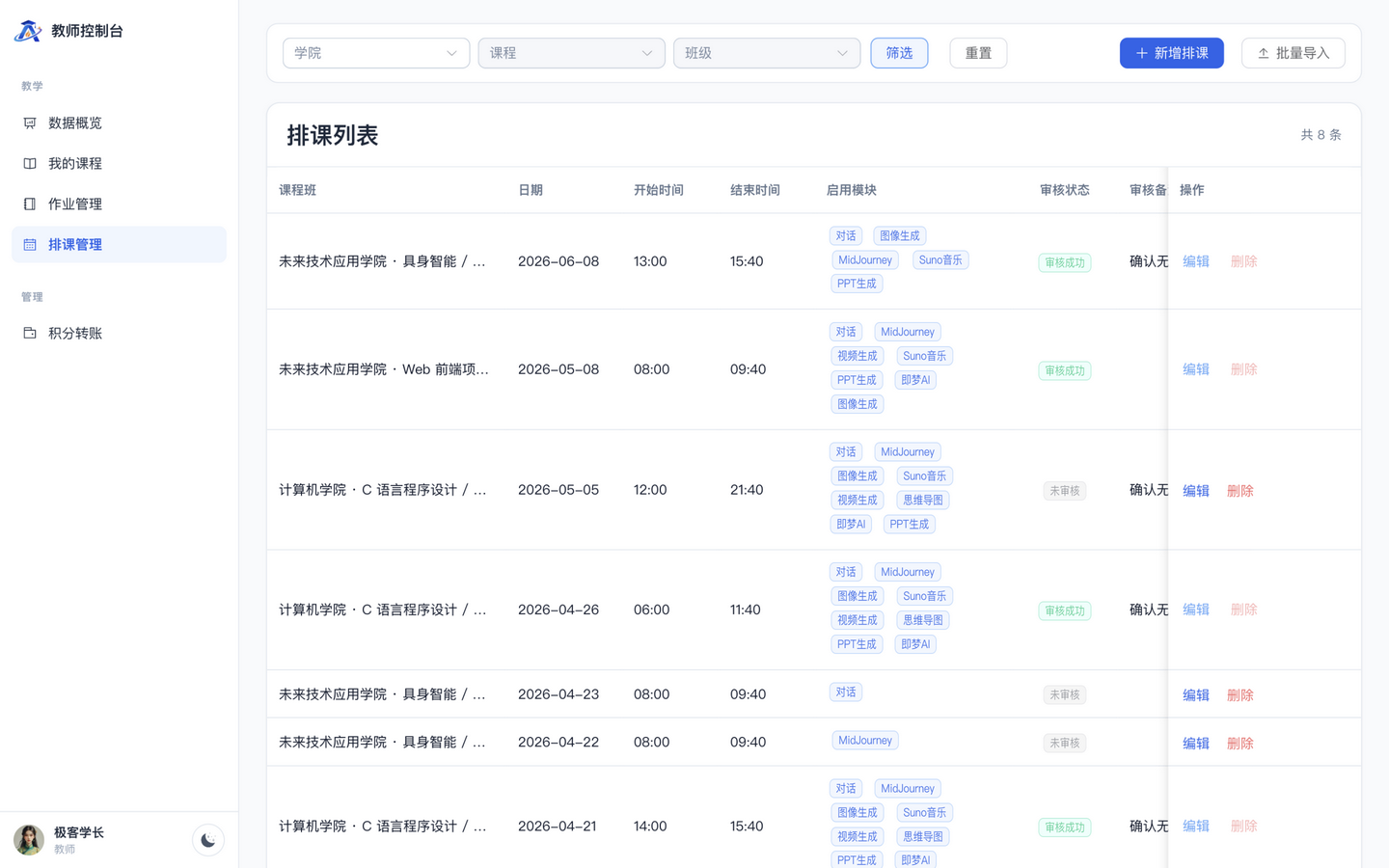Click the upload icon in 批量导入
This screenshot has width=1389, height=868.
point(1264,53)
